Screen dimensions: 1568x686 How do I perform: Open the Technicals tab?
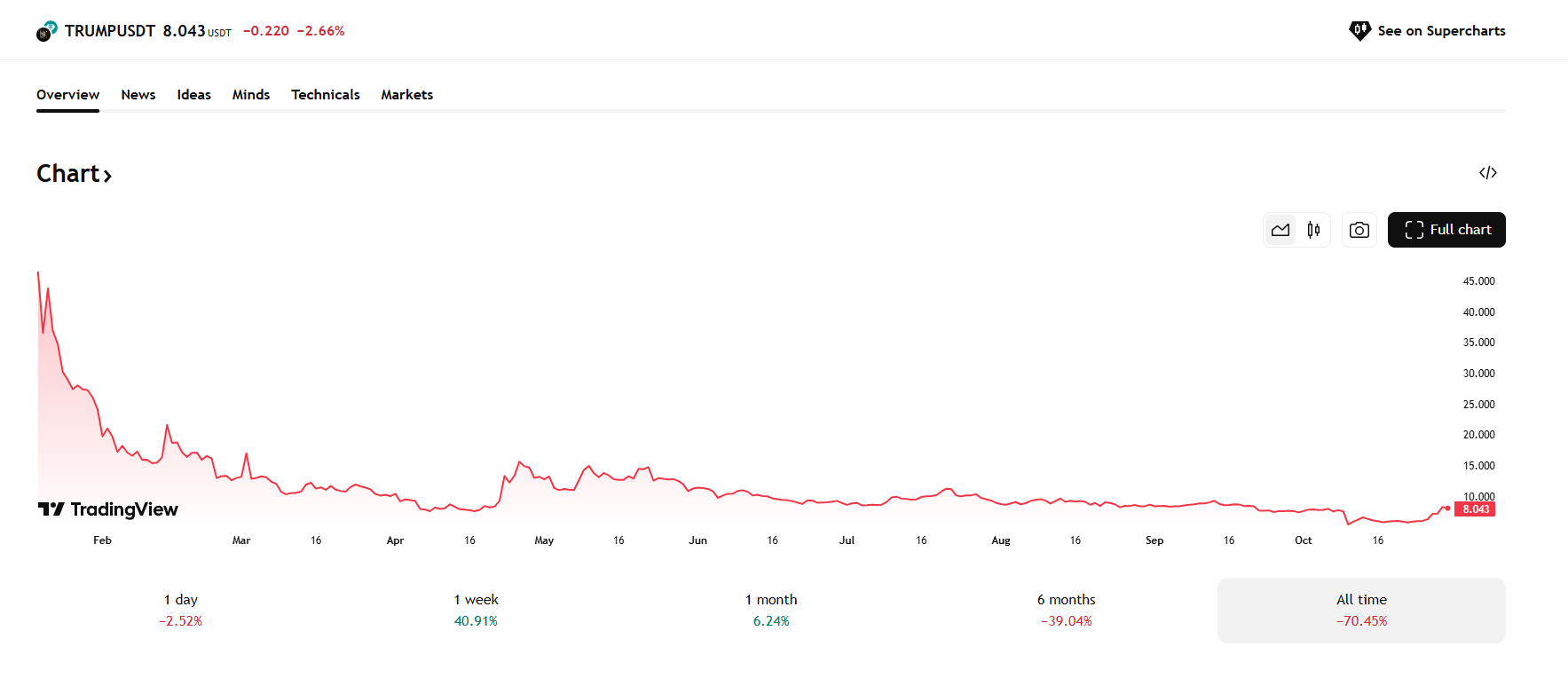point(326,95)
